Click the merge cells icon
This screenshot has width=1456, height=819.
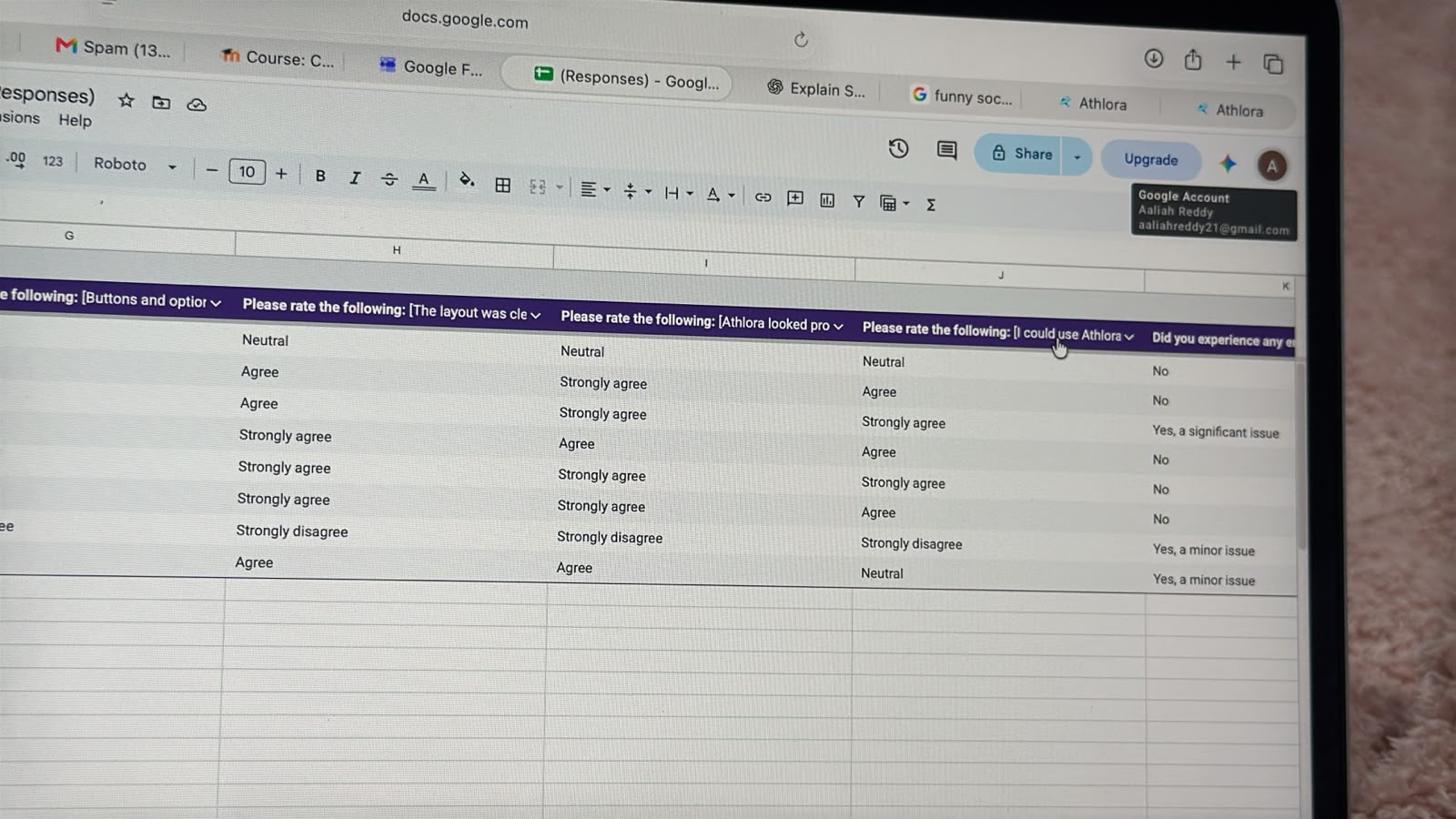pyautogui.click(x=538, y=187)
